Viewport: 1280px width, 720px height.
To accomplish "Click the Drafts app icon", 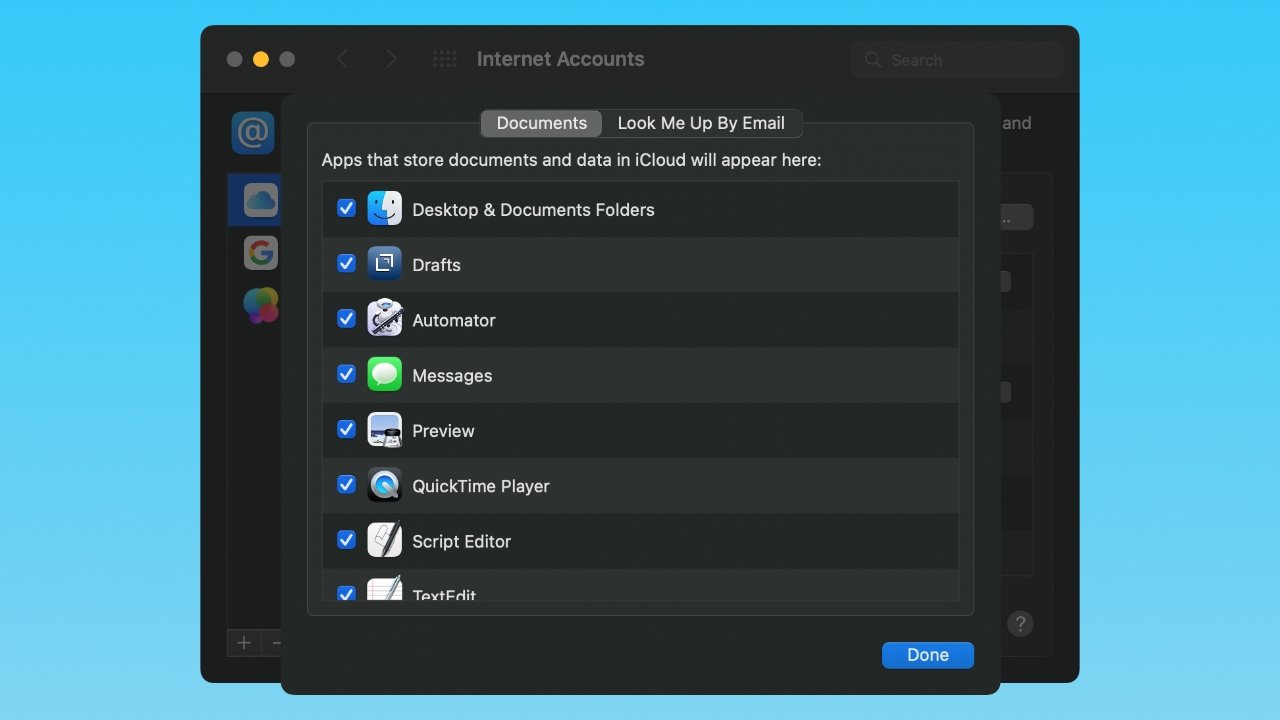I will (x=384, y=264).
